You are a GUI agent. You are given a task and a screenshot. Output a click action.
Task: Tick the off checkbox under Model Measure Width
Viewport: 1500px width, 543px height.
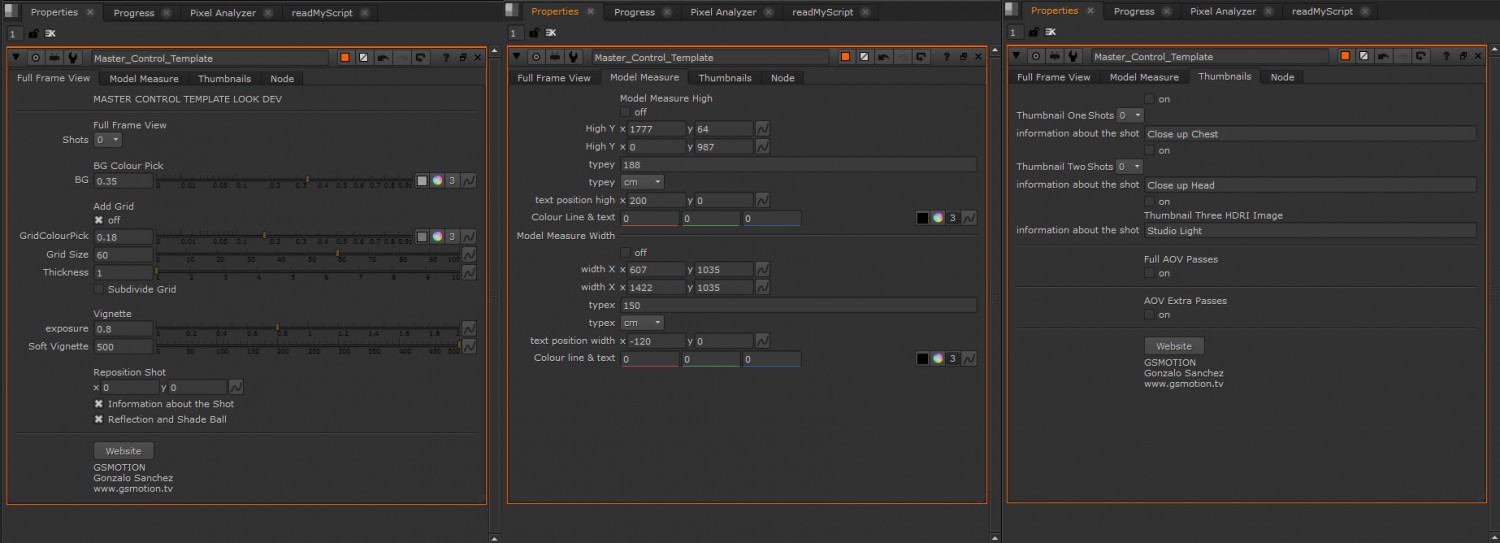click(625, 252)
